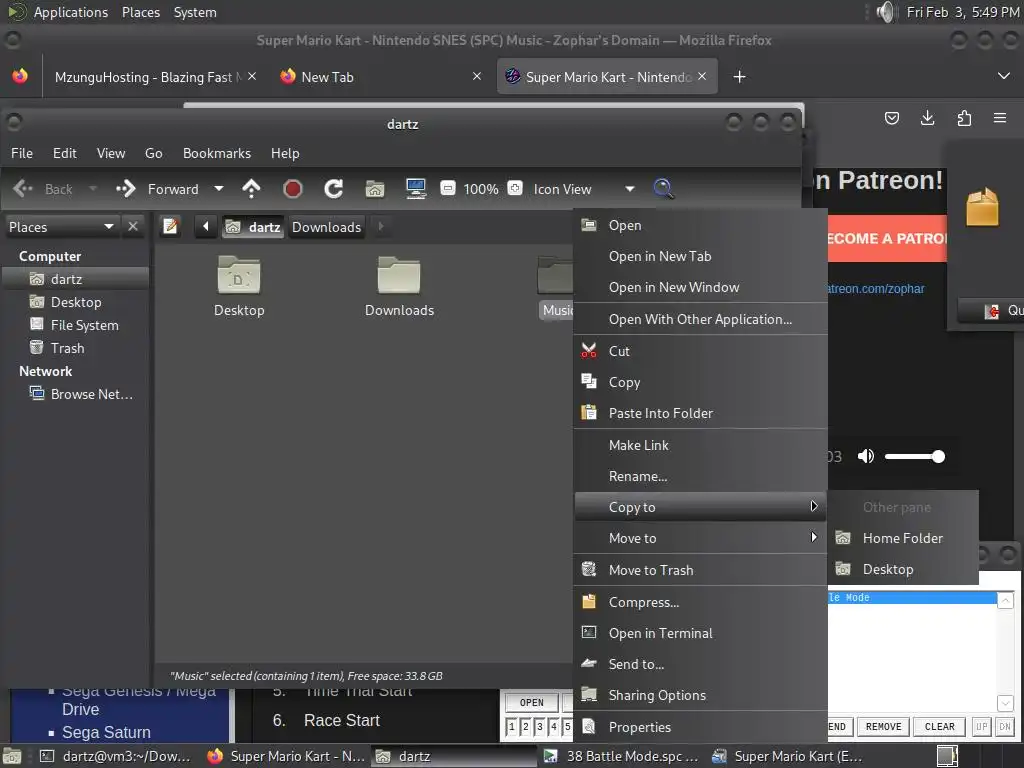Image resolution: width=1024 pixels, height=768 pixels.
Task: Open the Bookmarks menu
Action: pos(217,153)
